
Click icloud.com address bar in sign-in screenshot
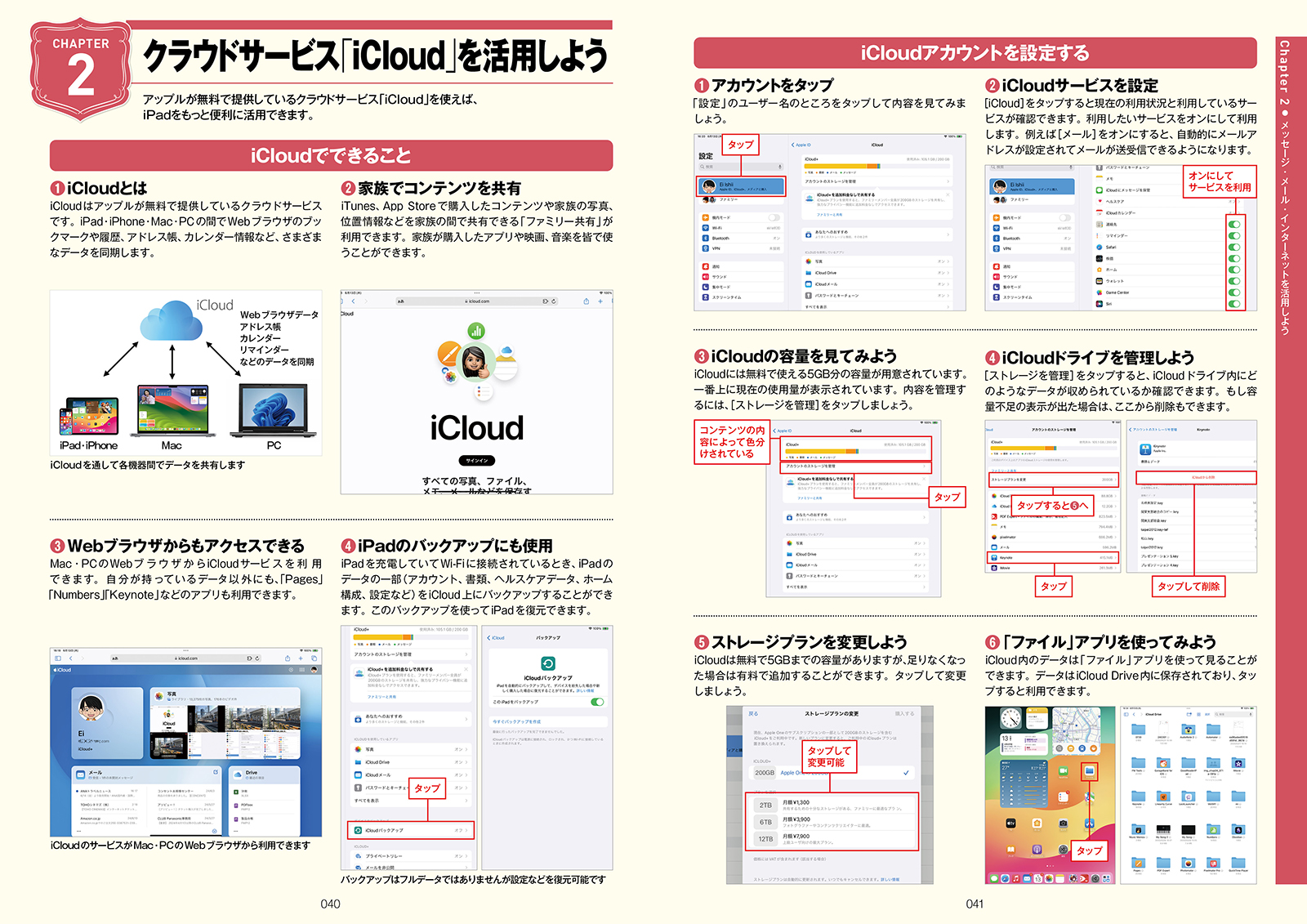[x=477, y=301]
